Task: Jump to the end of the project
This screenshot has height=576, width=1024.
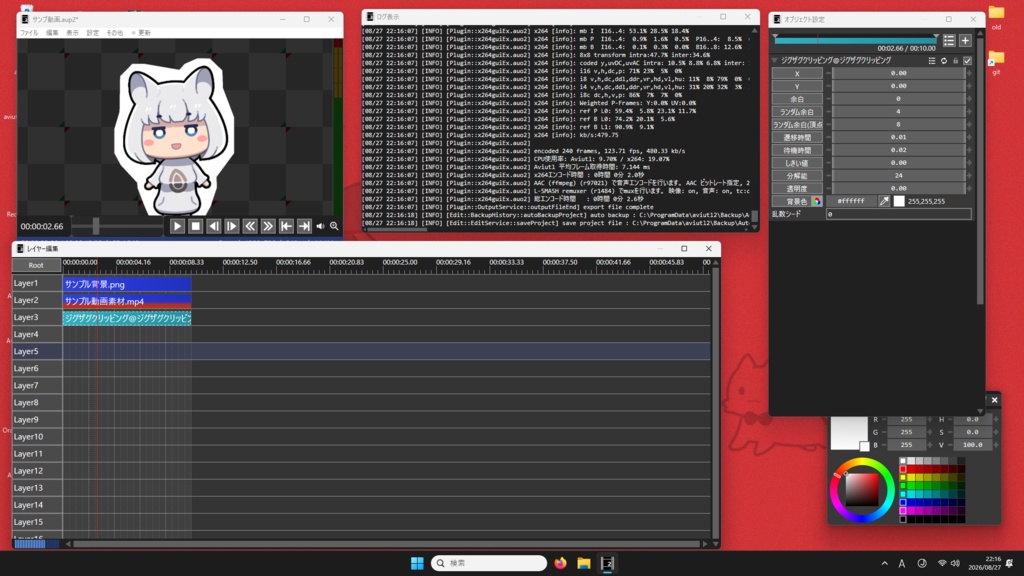Action: coord(304,226)
